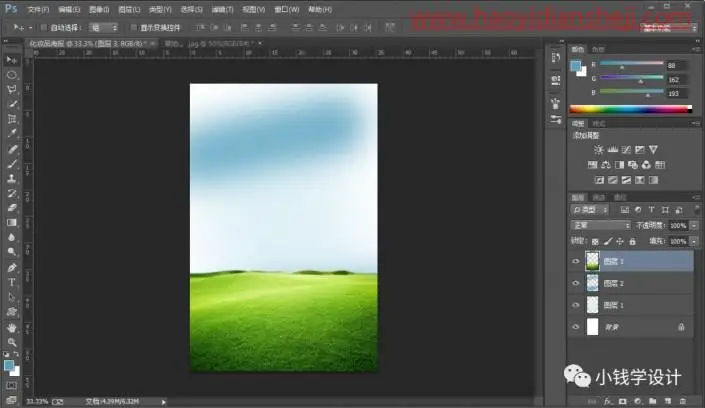Hide the 图层 2 layer
The image size is (705, 408).
coord(576,283)
